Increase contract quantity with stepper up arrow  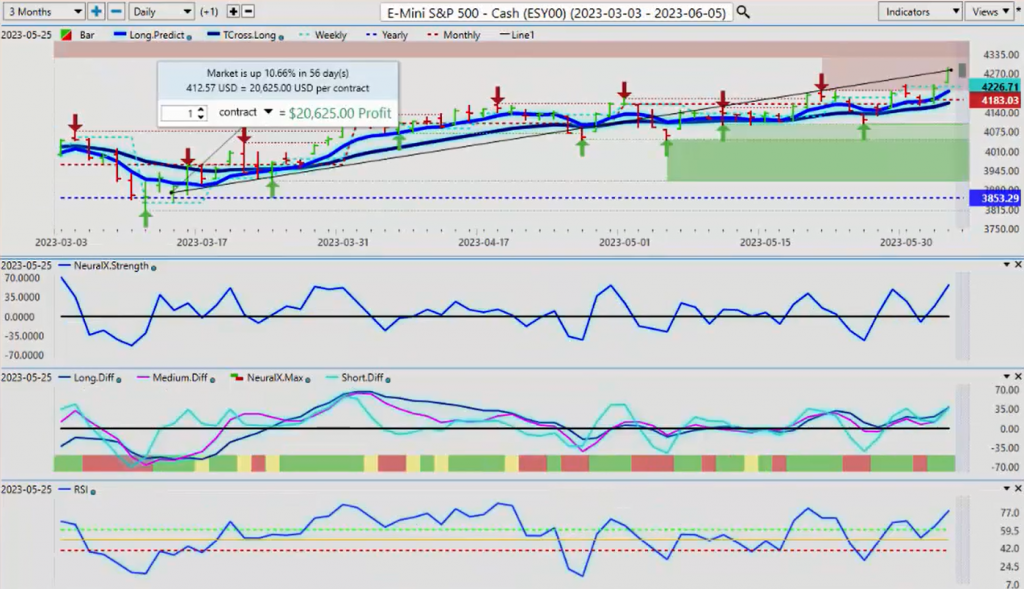(201, 110)
